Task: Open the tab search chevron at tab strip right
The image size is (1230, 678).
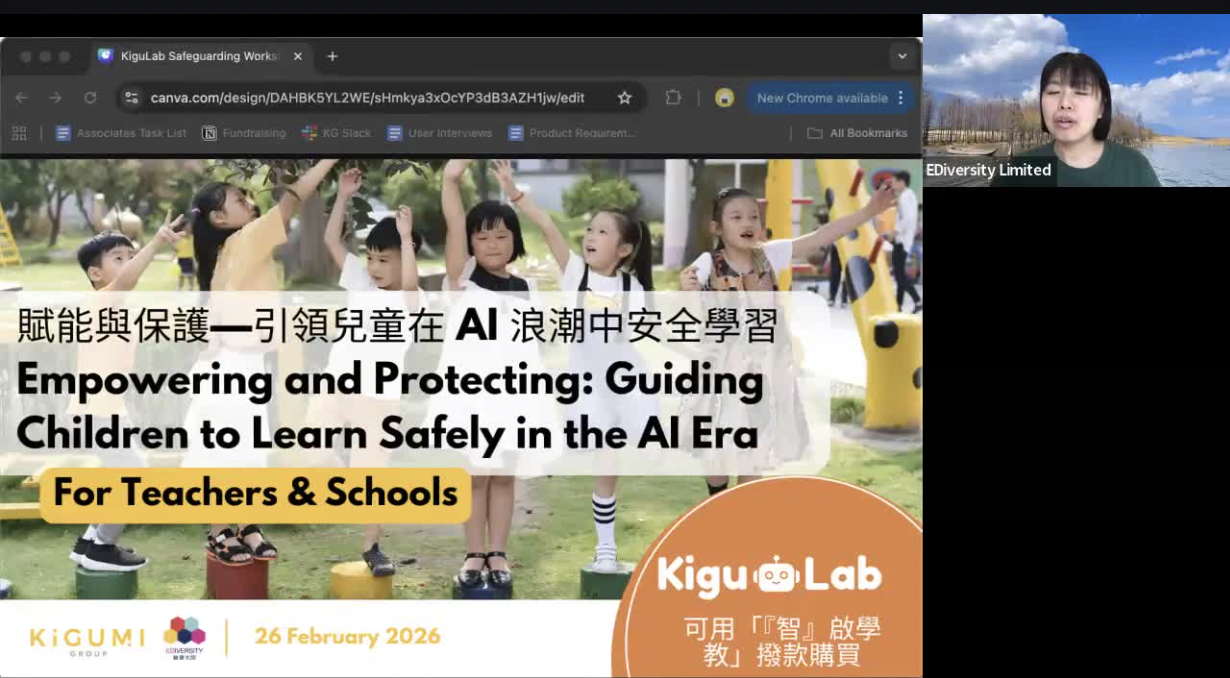Action: [901, 56]
